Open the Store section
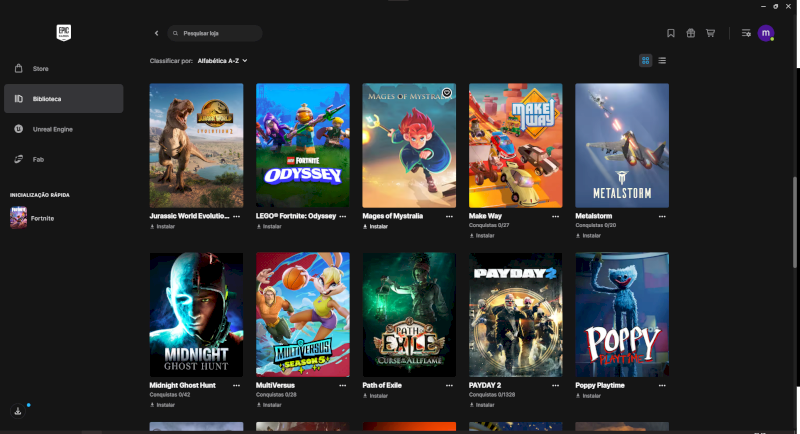The height and width of the screenshot is (434, 800). (x=63, y=68)
